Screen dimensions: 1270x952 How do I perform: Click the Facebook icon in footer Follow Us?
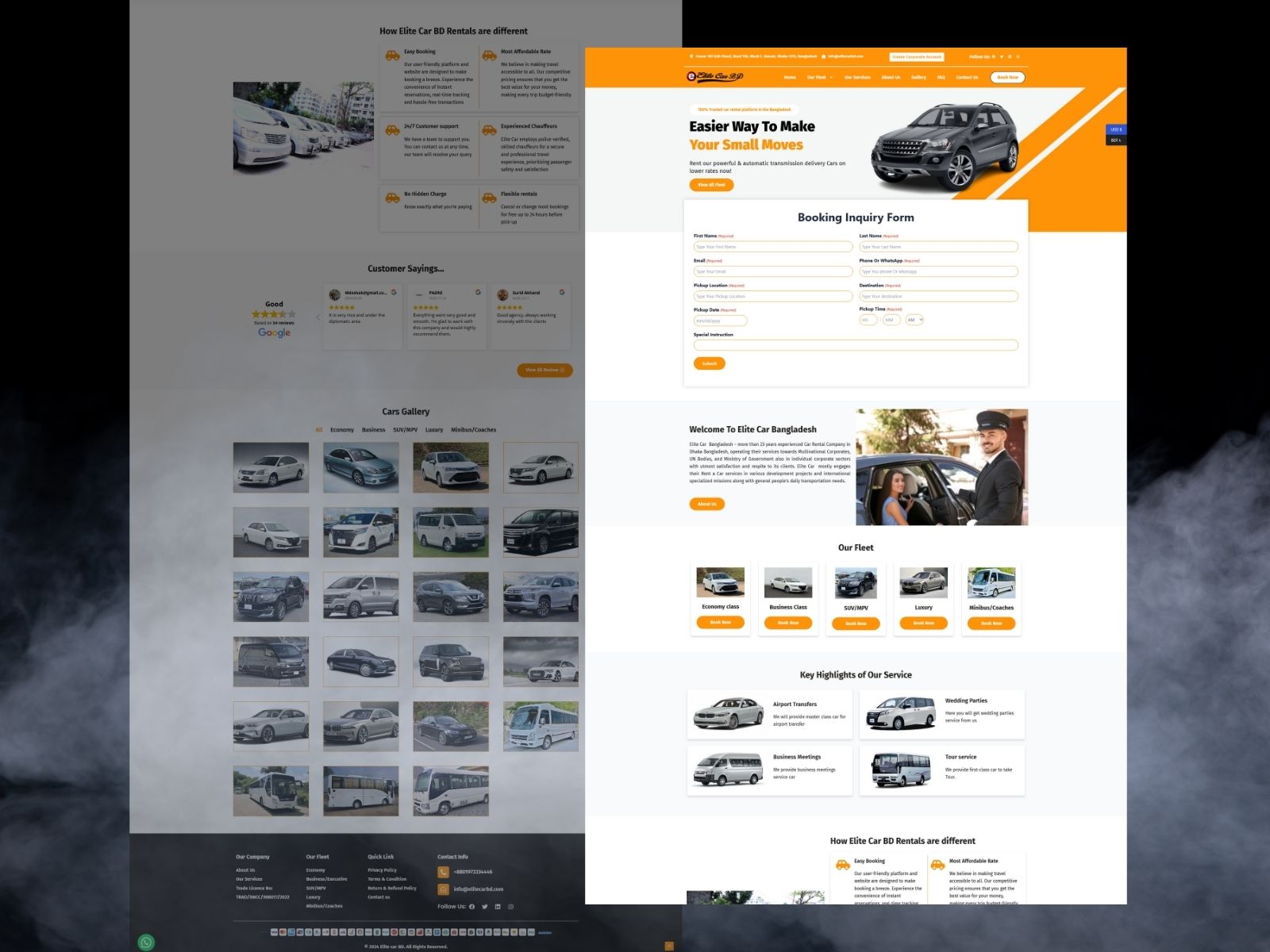pos(471,907)
